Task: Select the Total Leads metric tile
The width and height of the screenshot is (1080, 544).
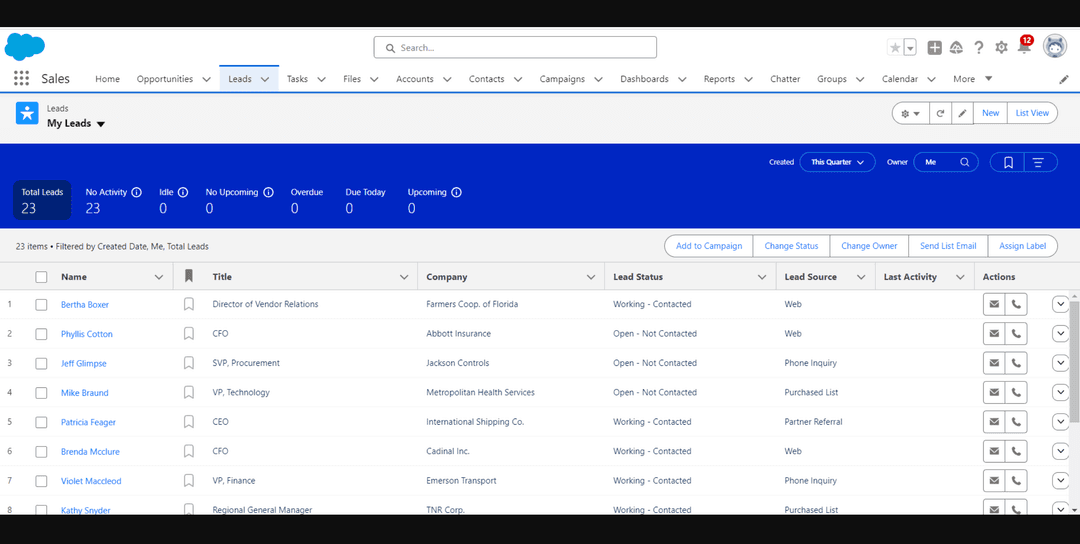Action: coord(42,200)
